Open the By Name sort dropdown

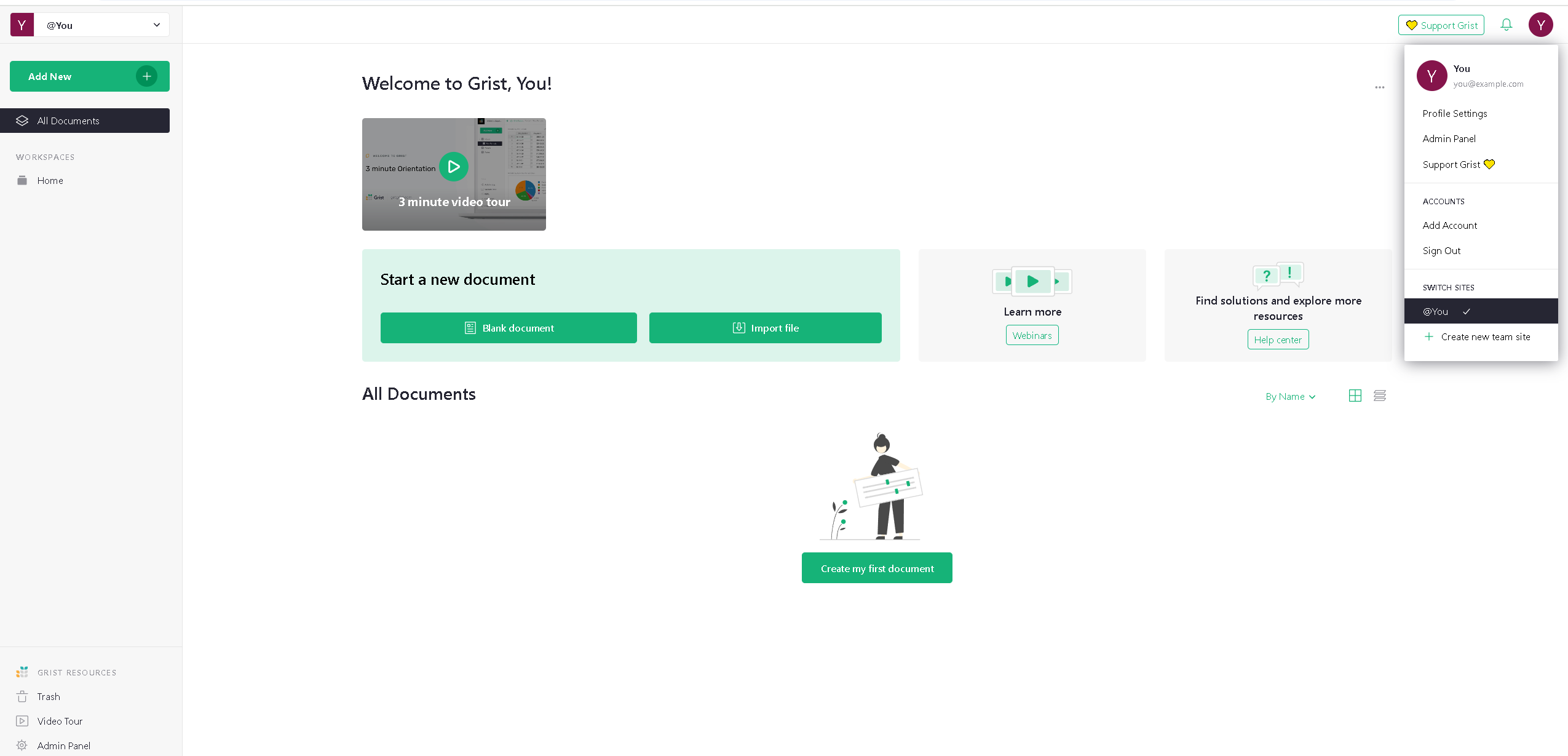(1290, 397)
